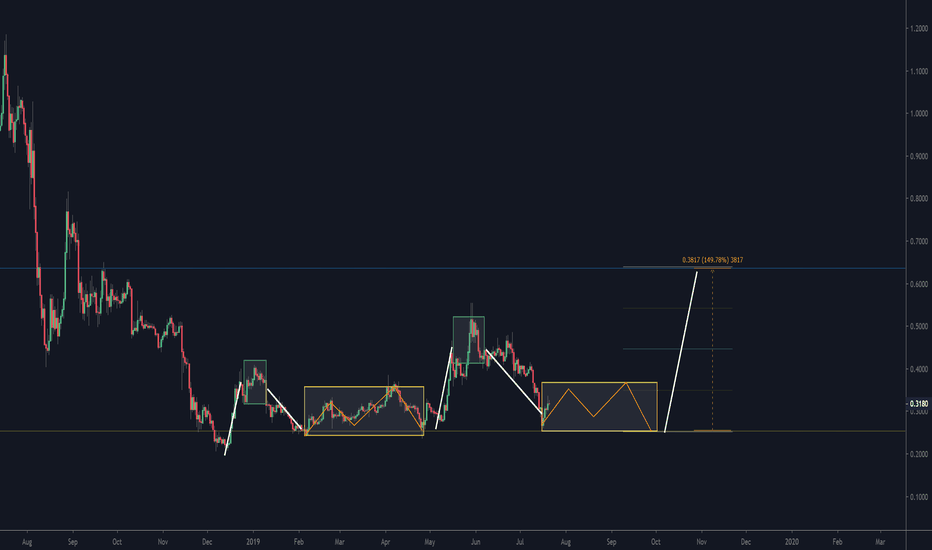
Task: Click the 0.9000 price axis label
Action: tap(919, 156)
